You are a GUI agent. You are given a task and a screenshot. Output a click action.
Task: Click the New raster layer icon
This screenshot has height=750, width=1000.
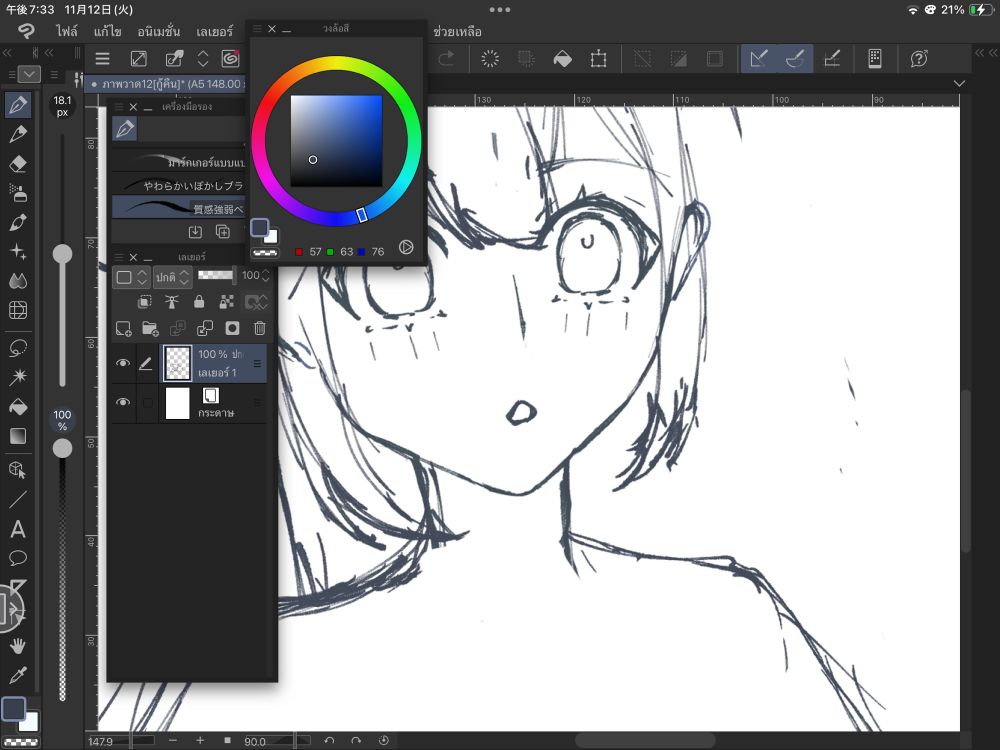(x=123, y=328)
